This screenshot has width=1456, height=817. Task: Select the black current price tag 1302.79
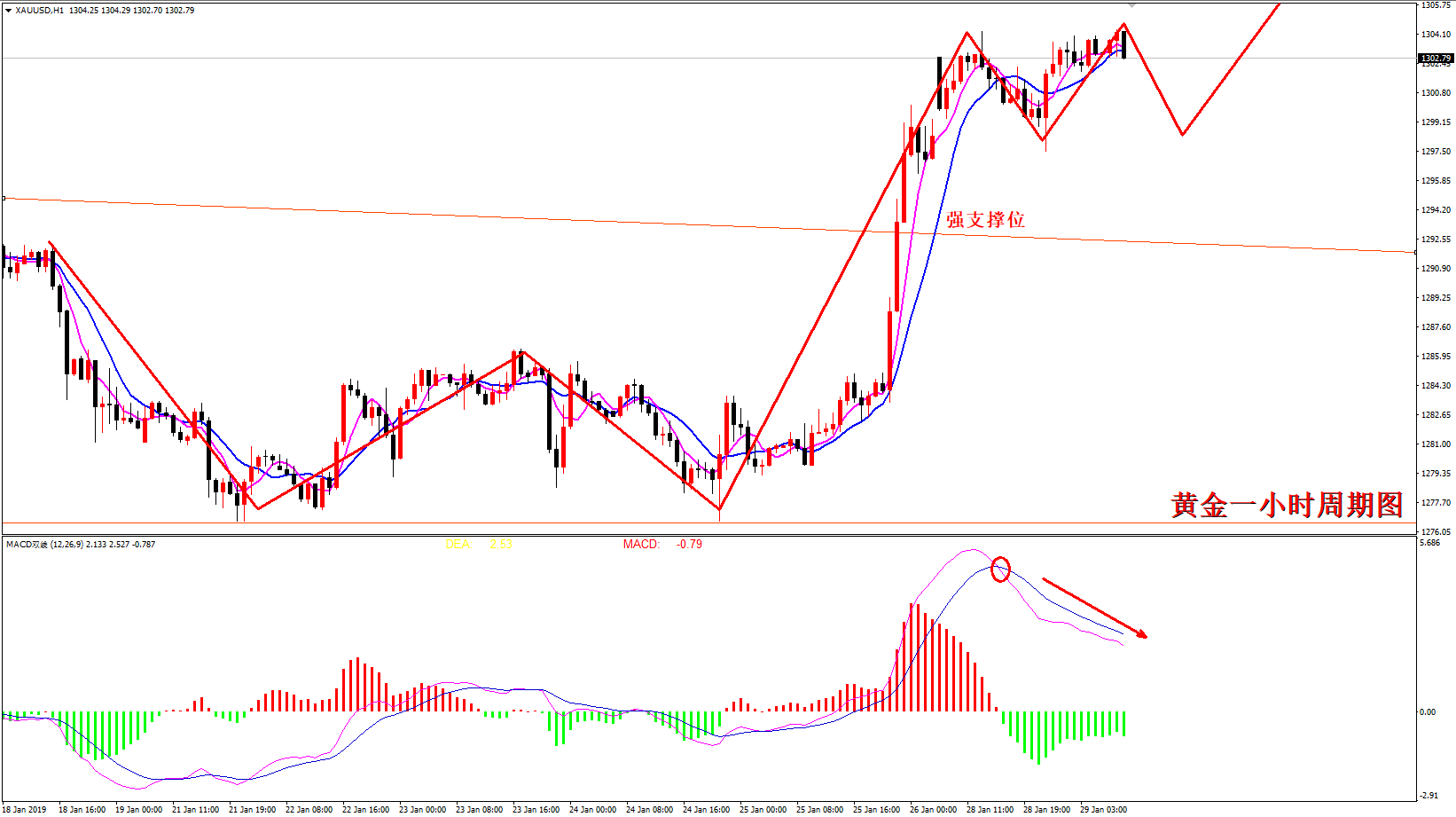(1436, 59)
